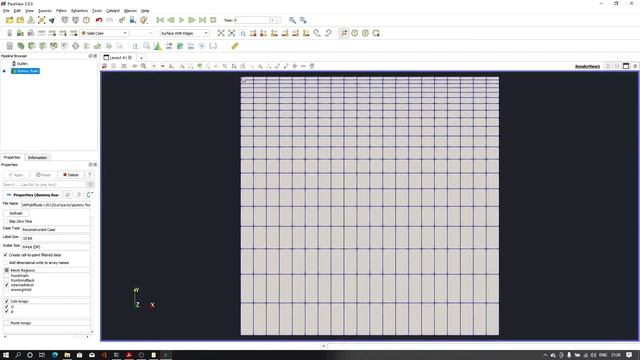This screenshot has height=360, width=640.
Task: Open the Scalar Size dropdown
Action: click(x=56, y=247)
